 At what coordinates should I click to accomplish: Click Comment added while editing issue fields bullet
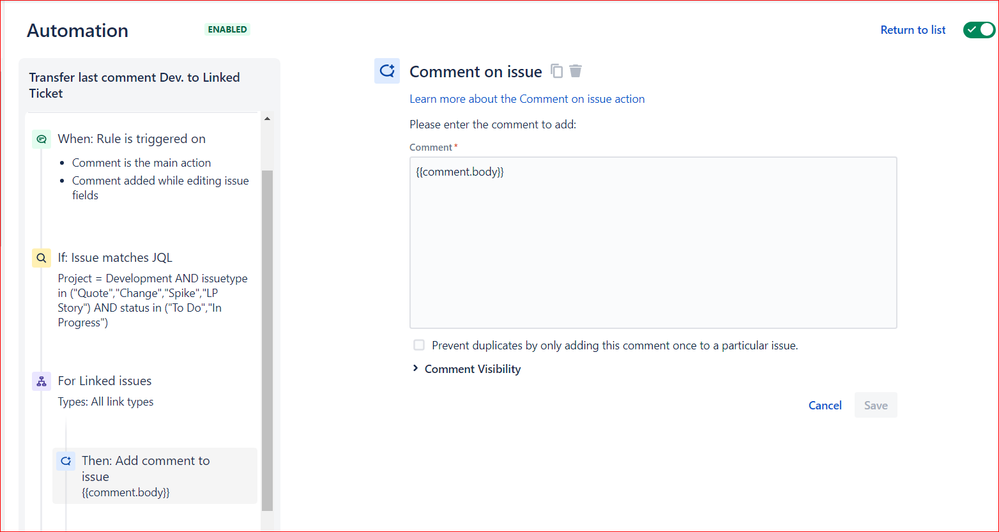point(161,188)
